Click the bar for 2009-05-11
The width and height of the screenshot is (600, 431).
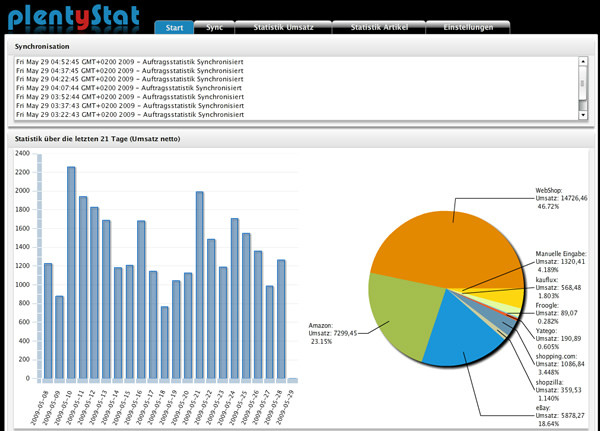(x=83, y=288)
